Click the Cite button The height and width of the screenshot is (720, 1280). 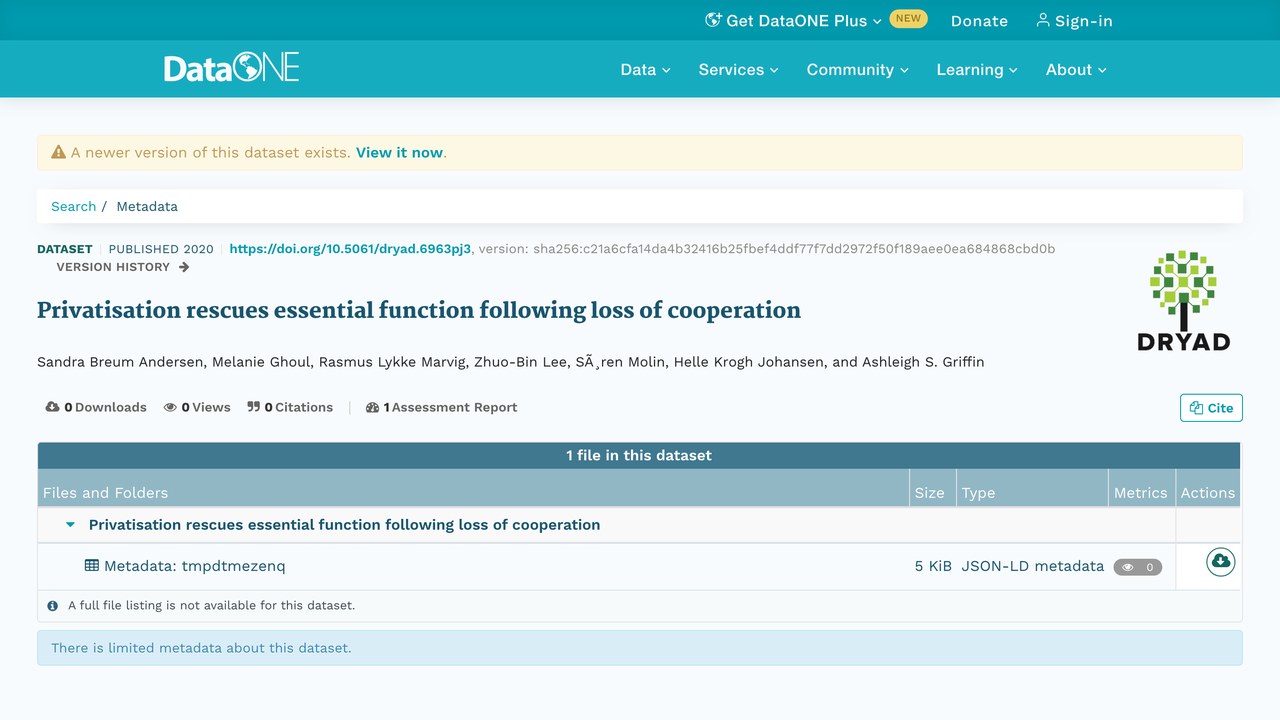(1211, 408)
